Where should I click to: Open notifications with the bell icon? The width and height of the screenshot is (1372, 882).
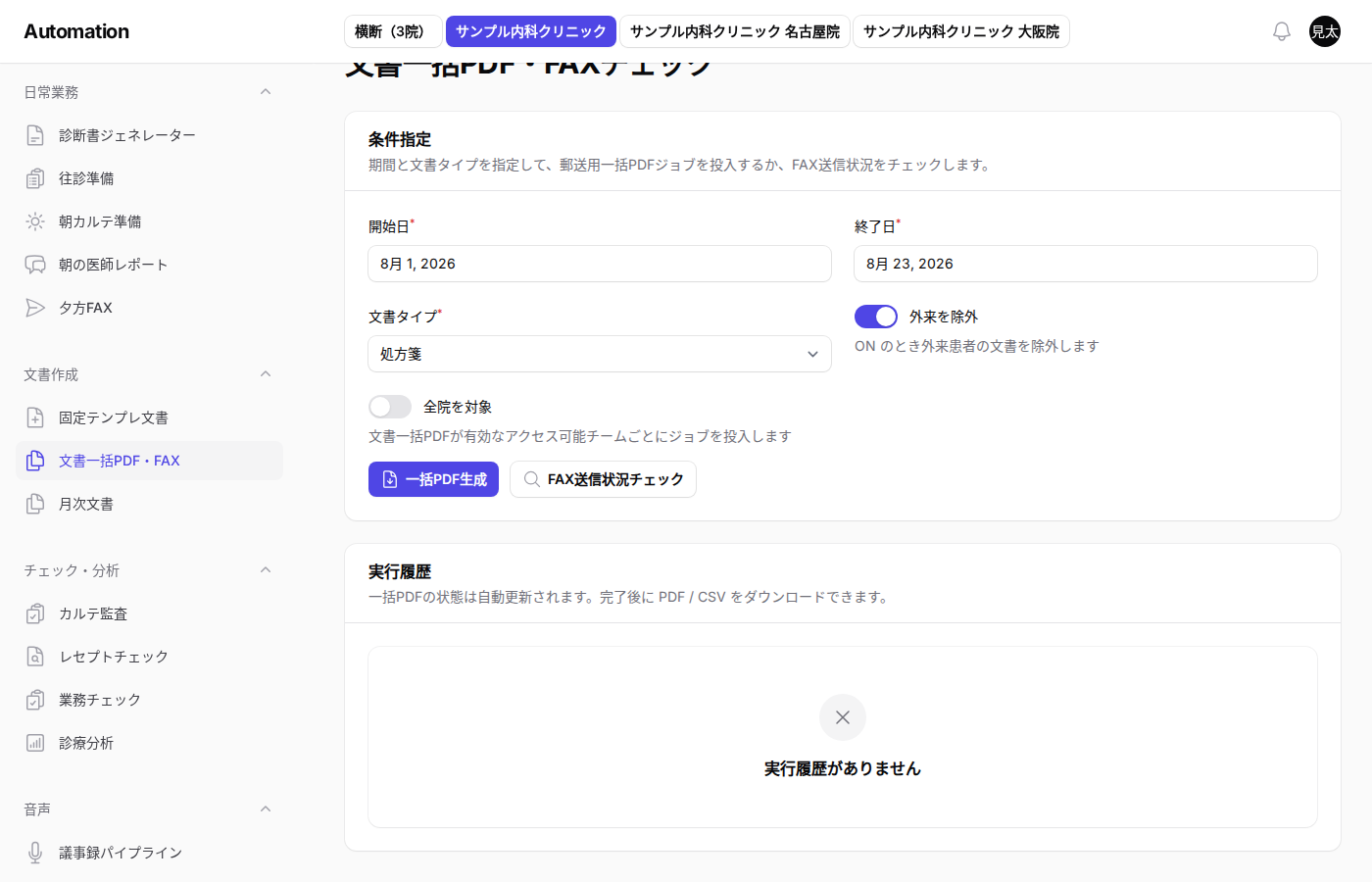pos(1282,31)
